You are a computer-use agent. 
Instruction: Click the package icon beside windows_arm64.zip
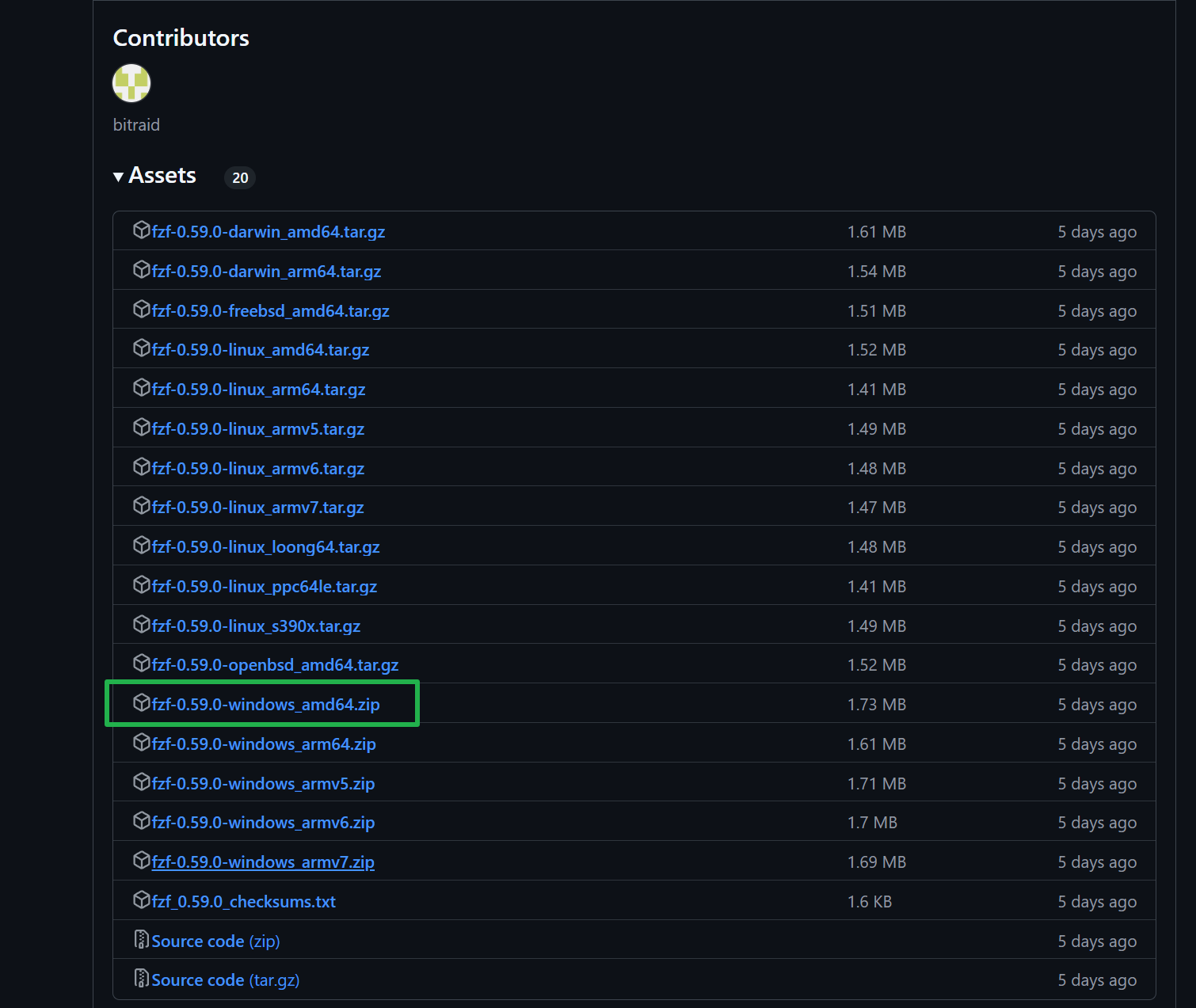click(142, 743)
